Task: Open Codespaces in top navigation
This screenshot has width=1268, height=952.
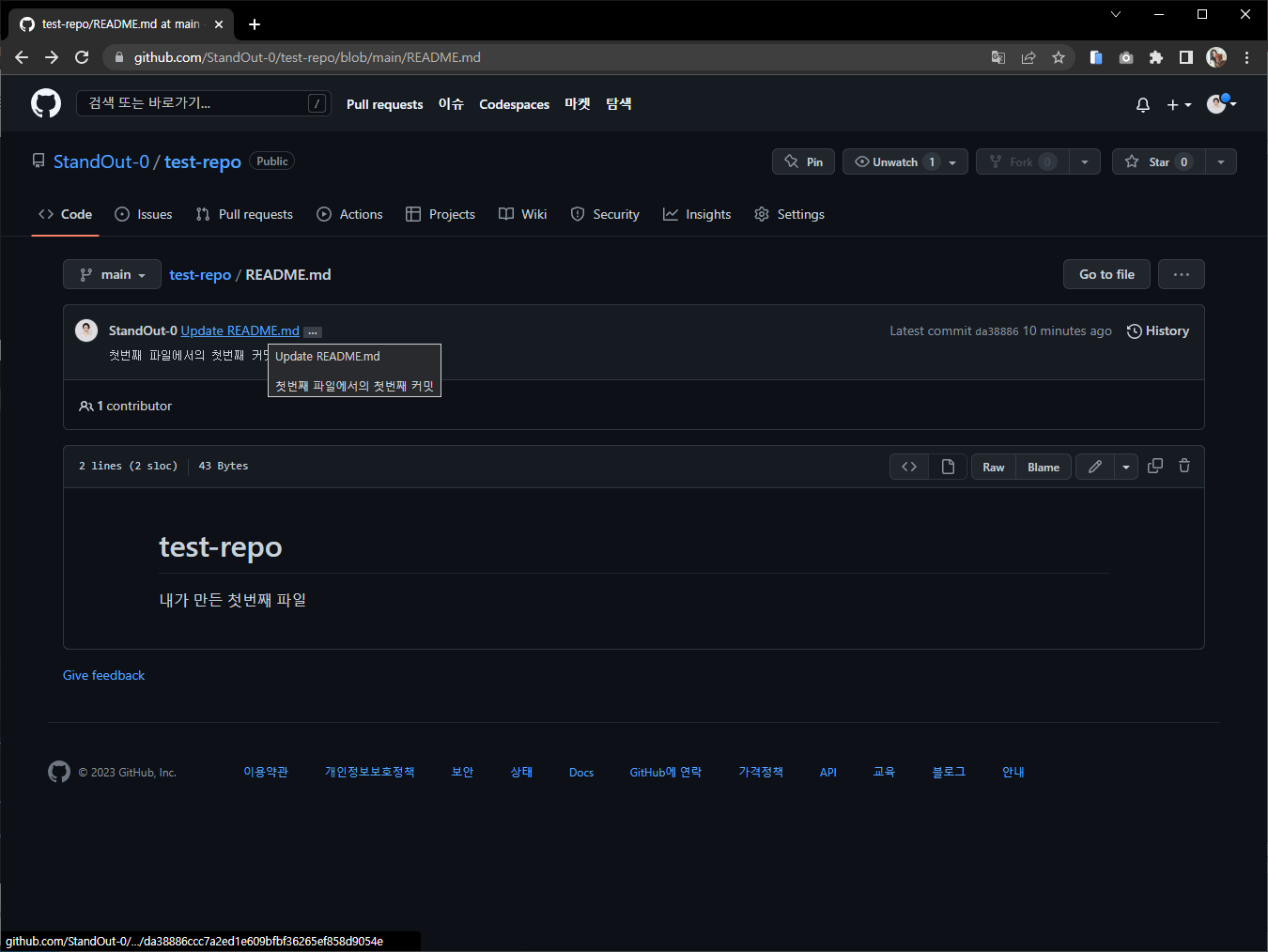Action: [514, 104]
